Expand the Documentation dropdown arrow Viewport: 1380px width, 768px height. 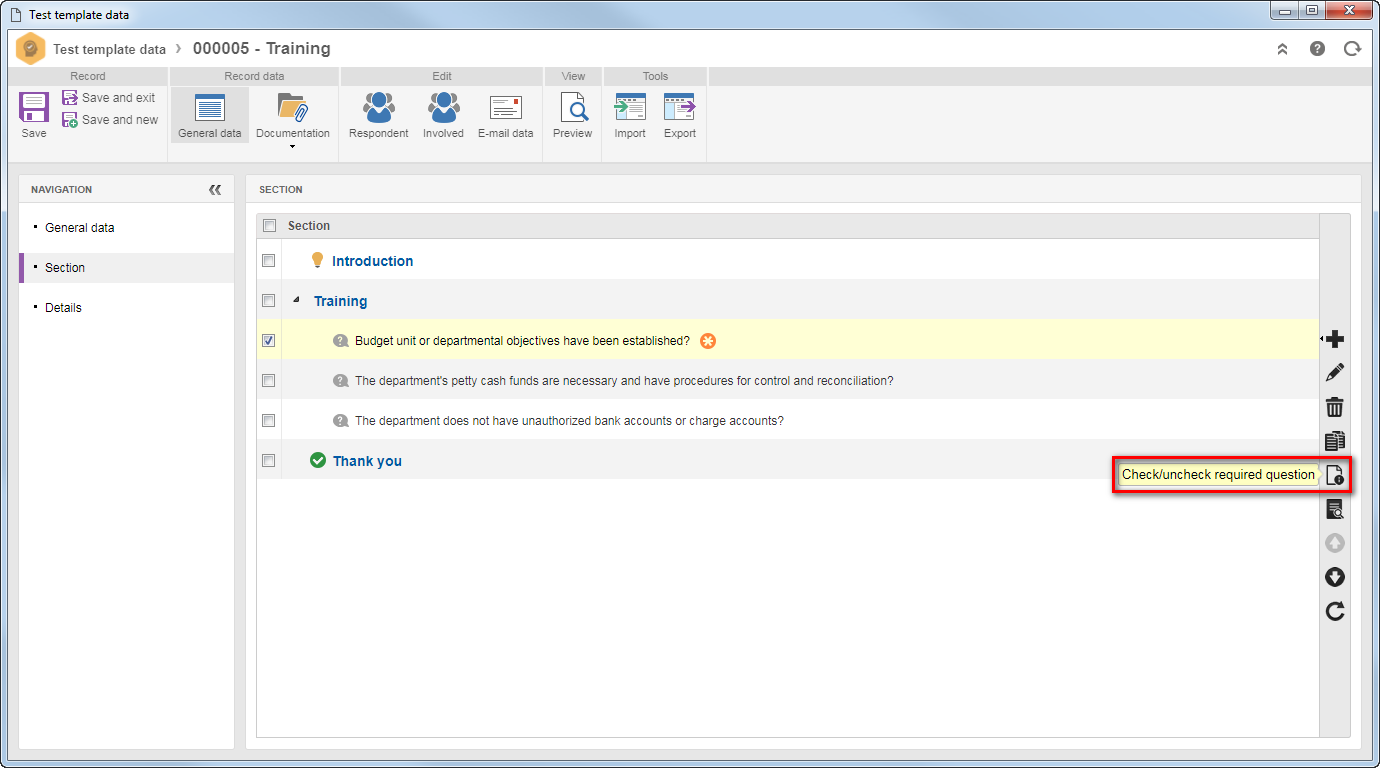point(293,147)
